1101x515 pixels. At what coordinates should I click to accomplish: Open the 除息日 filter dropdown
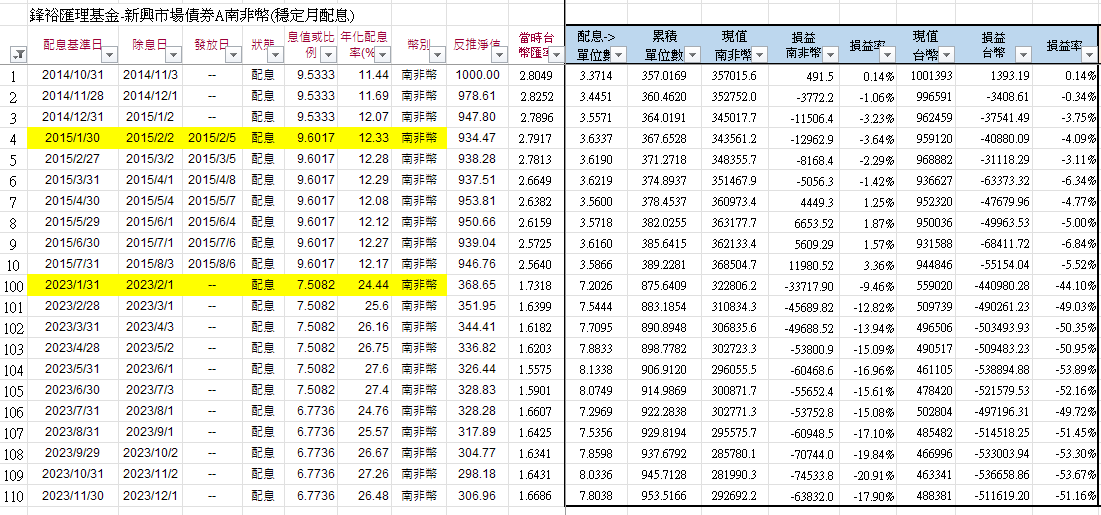(173, 54)
